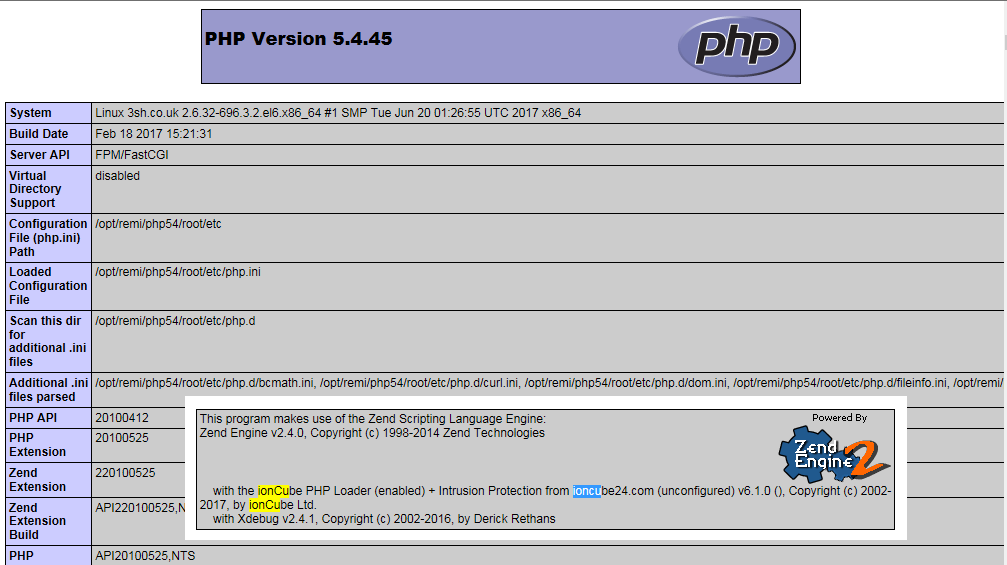Click the API20100525,NTS value
1007x565 pixels.
(x=145, y=556)
